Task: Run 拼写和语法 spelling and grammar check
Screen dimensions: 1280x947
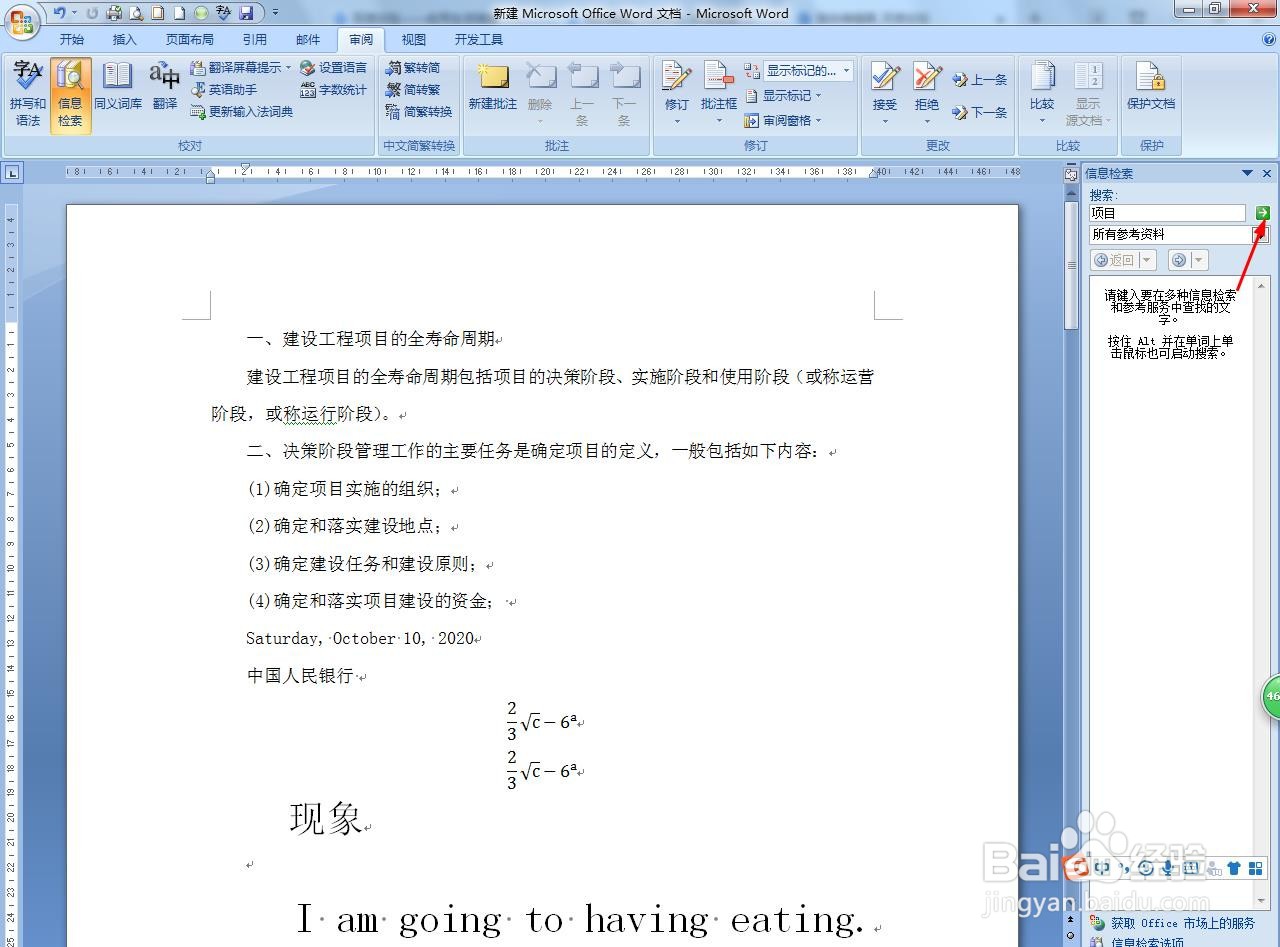Action: pos(28,95)
